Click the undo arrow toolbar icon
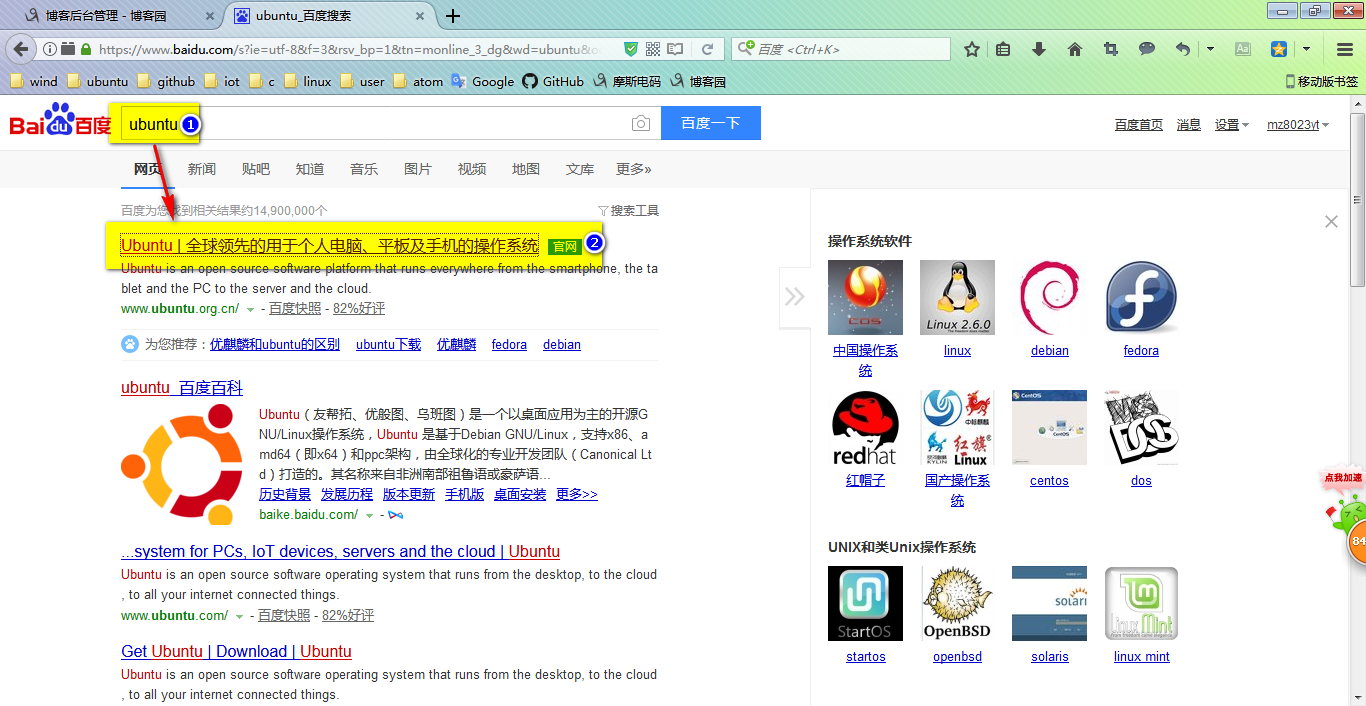This screenshot has height=706, width=1366. 1183,49
